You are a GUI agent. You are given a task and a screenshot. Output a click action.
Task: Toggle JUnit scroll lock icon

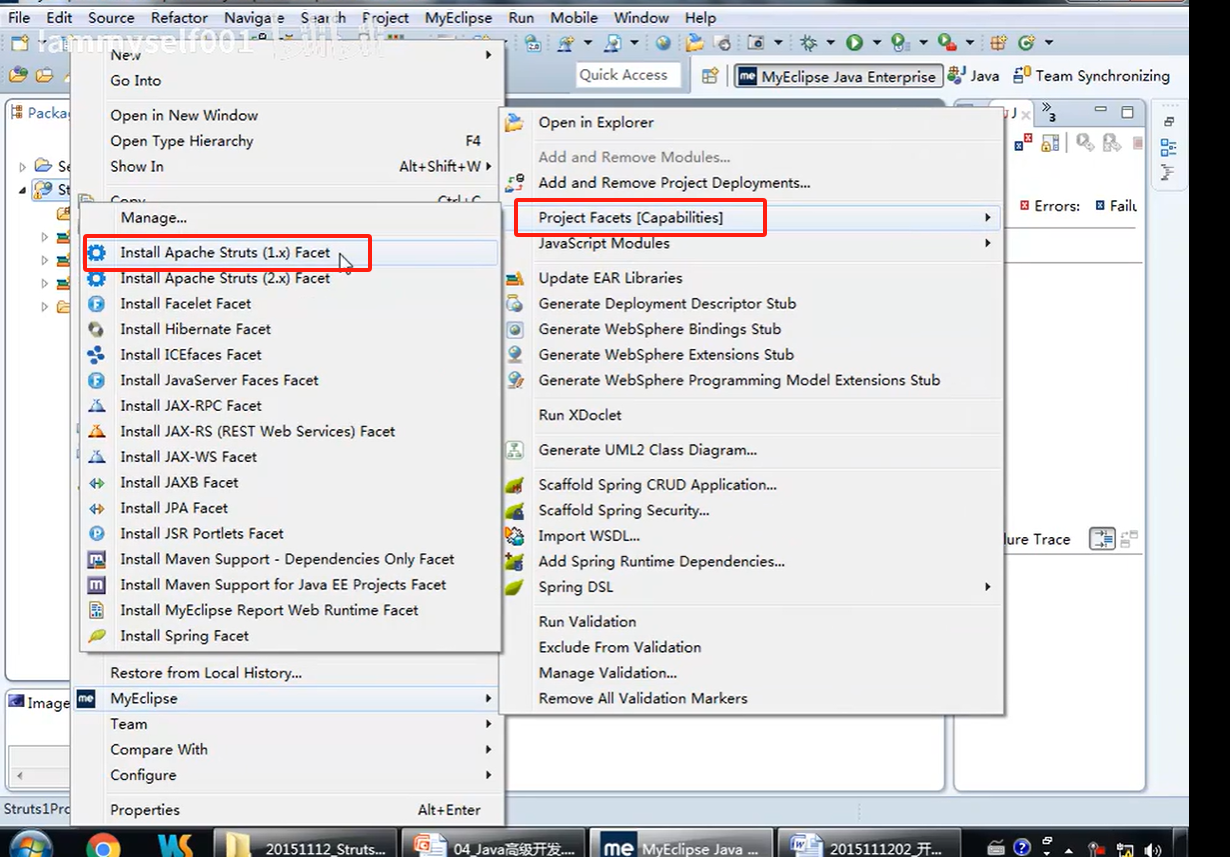(x=1050, y=144)
